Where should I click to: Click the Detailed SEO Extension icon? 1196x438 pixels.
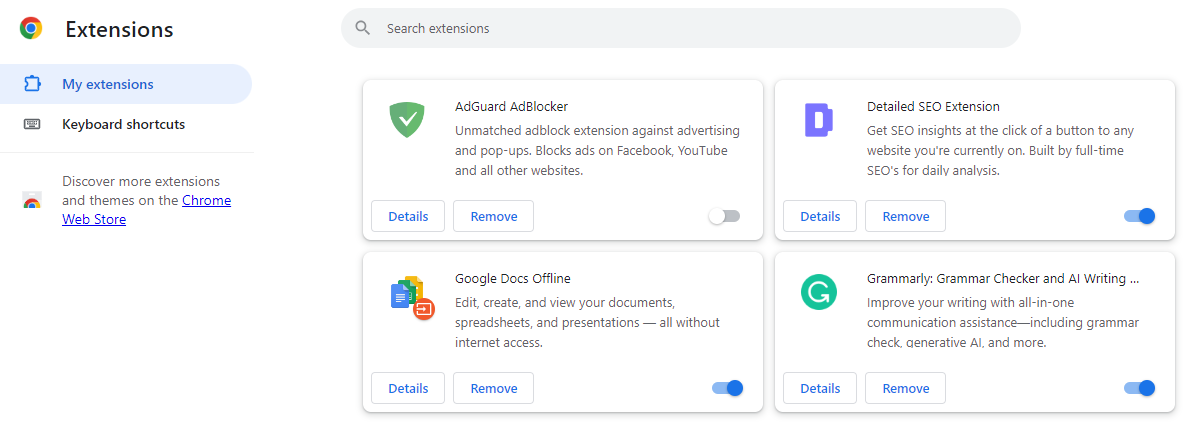(x=818, y=120)
